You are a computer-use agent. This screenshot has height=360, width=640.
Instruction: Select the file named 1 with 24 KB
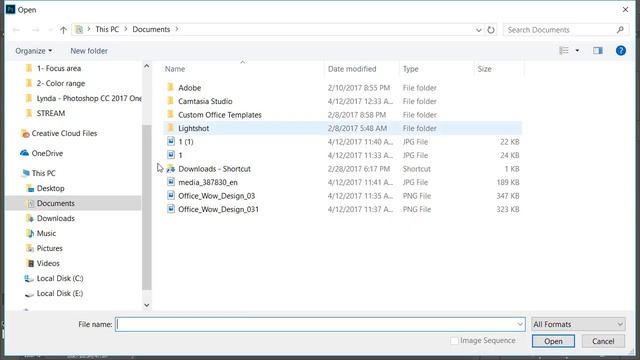tap(342, 155)
